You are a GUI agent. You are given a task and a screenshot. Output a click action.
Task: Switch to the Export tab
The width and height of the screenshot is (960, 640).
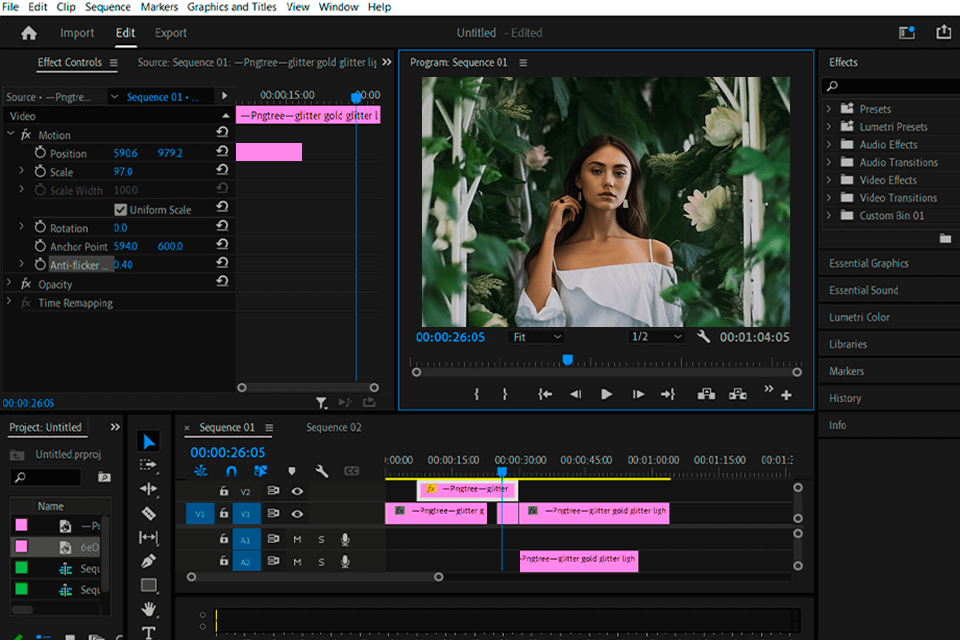pyautogui.click(x=171, y=33)
